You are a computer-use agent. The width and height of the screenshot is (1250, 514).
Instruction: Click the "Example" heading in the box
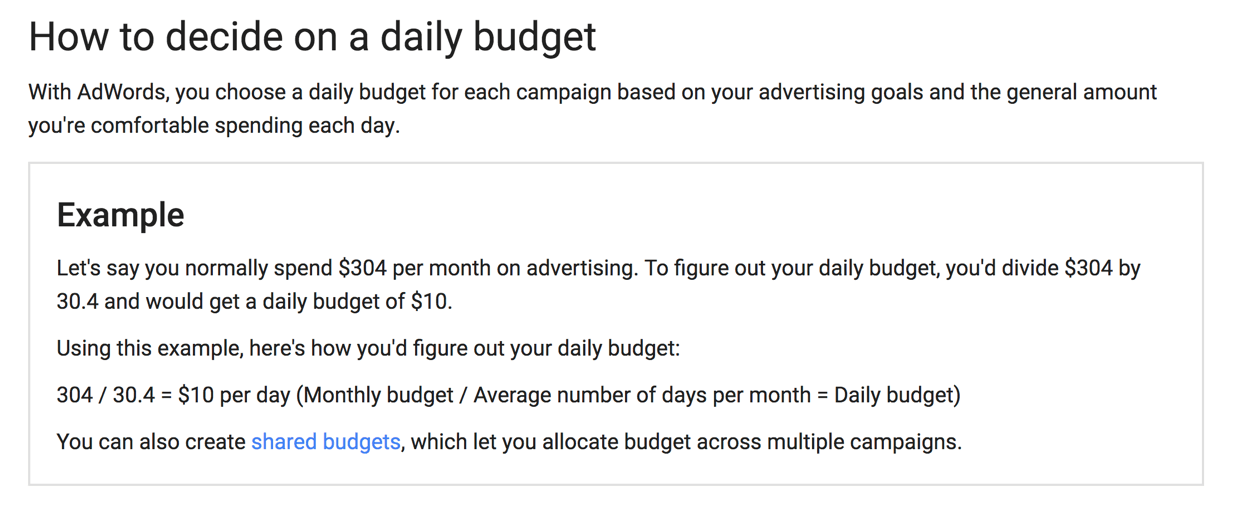pos(120,215)
